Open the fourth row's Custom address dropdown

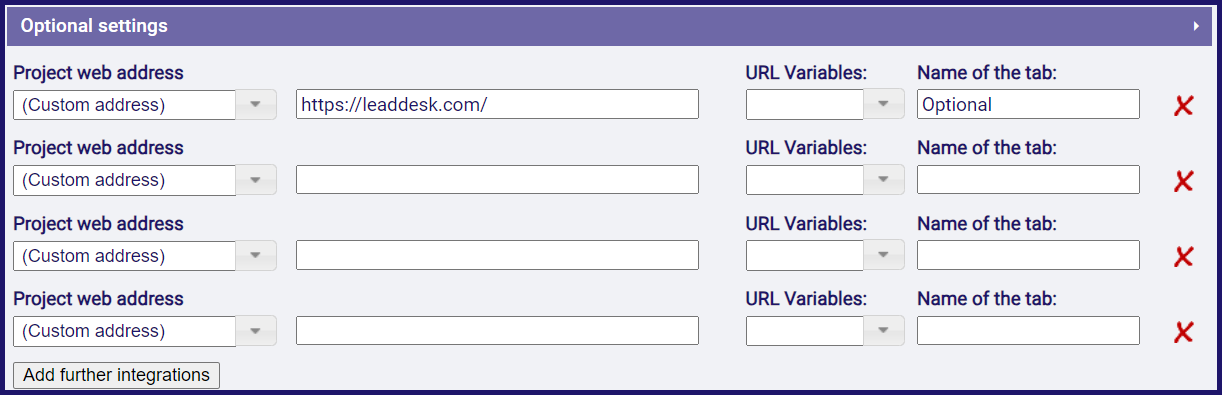pos(145,331)
